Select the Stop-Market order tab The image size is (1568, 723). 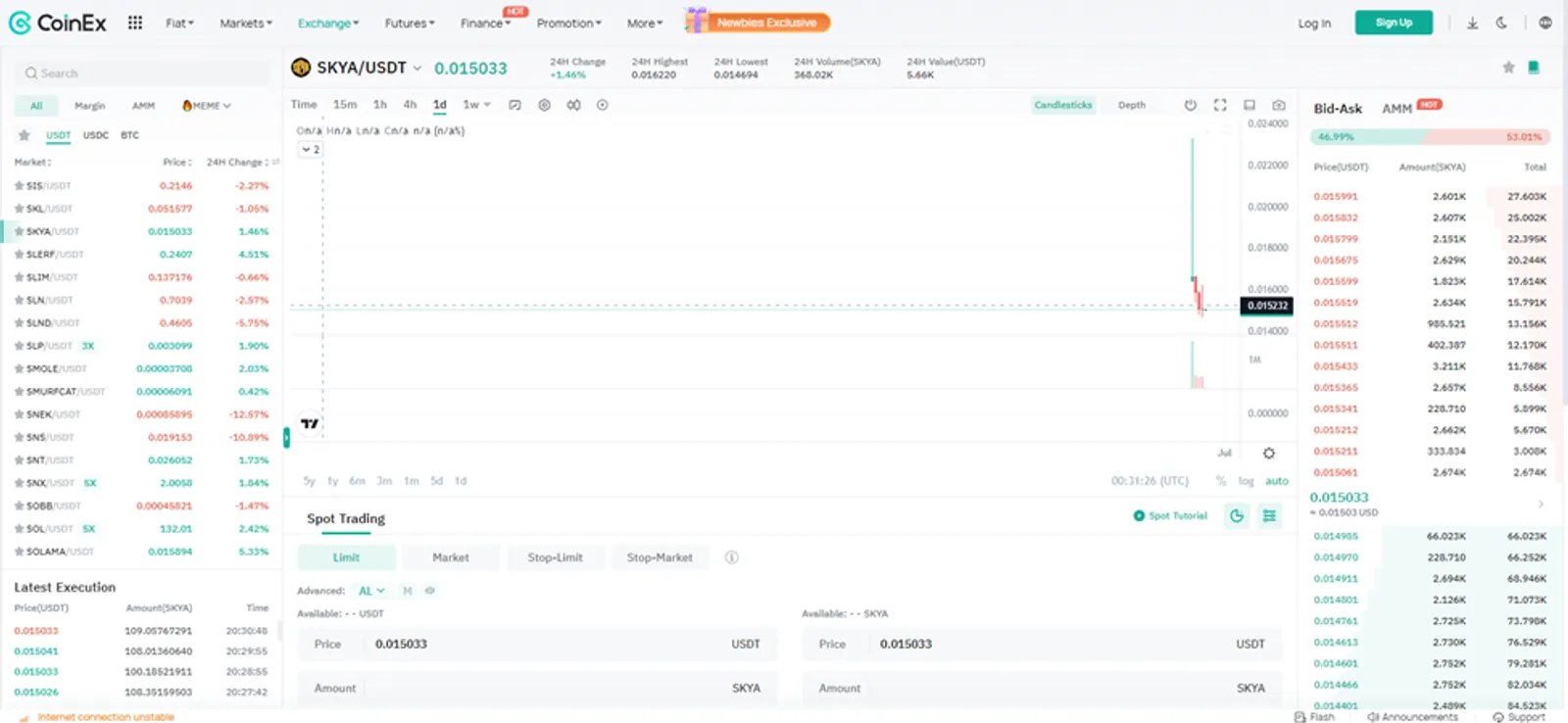660,557
